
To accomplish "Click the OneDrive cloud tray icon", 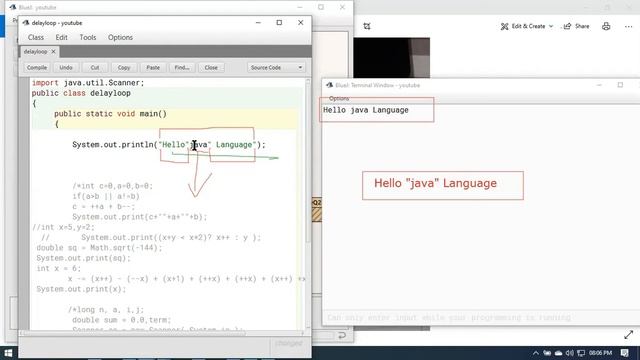I will (558, 353).
